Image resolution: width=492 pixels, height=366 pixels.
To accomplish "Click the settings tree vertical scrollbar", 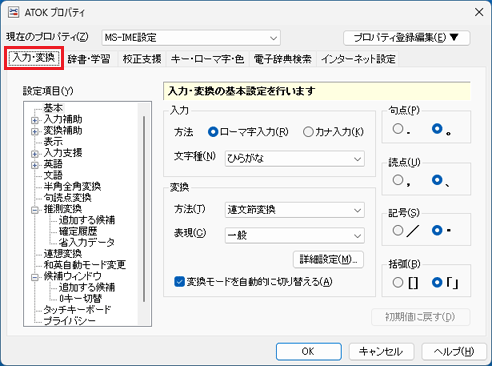I will point(144,209).
